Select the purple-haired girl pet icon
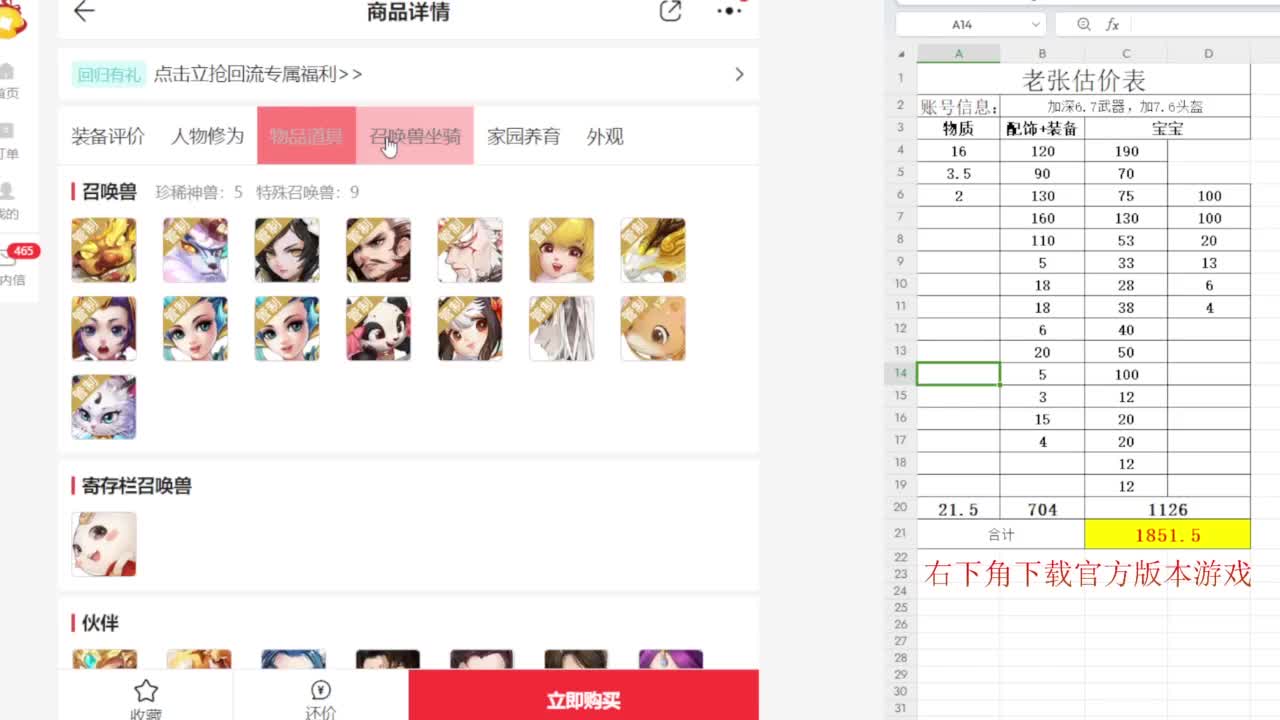This screenshot has width=1280, height=720. (104, 328)
